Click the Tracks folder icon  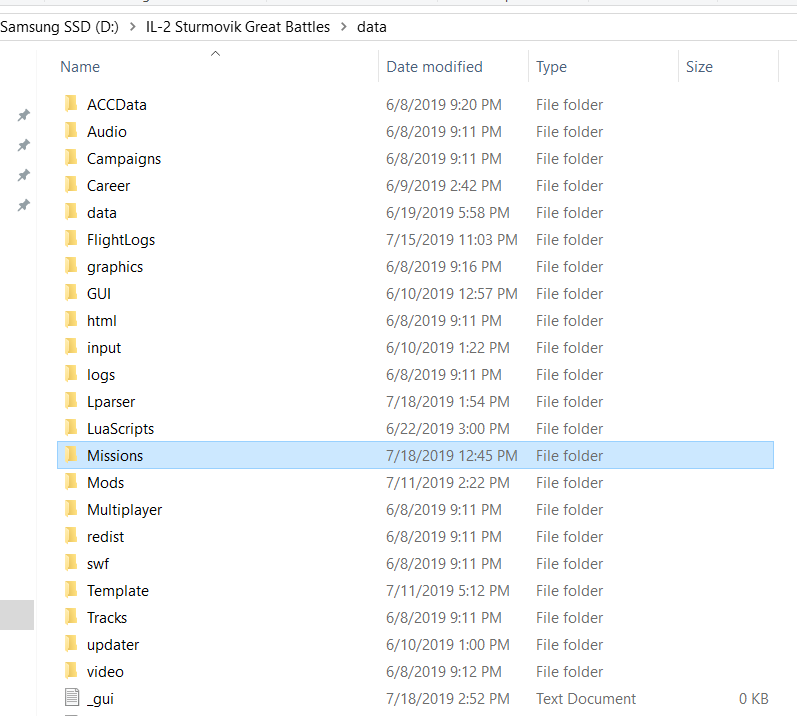pyautogui.click(x=72, y=616)
